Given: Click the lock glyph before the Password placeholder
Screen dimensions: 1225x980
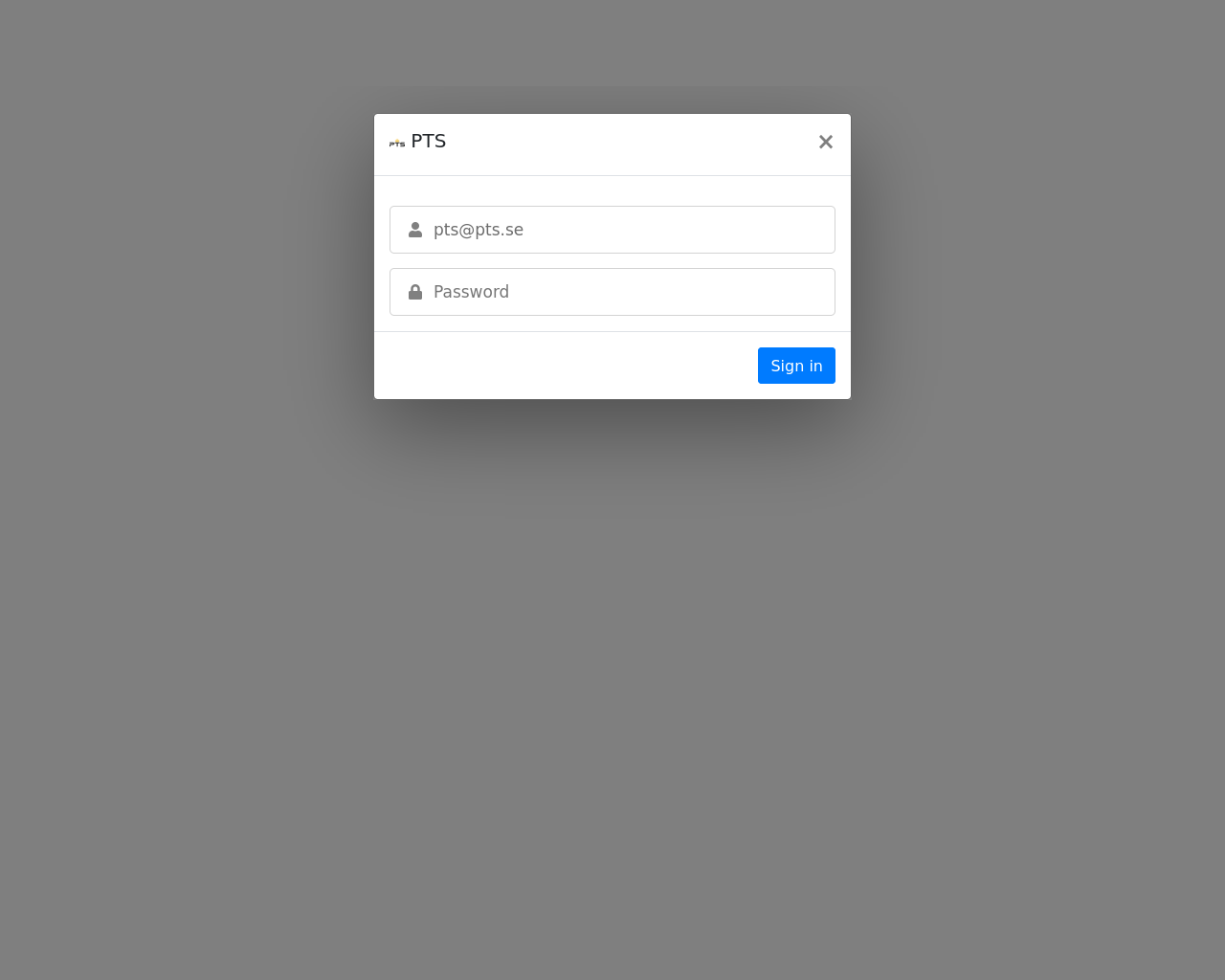Looking at the screenshot, I should [415, 292].
